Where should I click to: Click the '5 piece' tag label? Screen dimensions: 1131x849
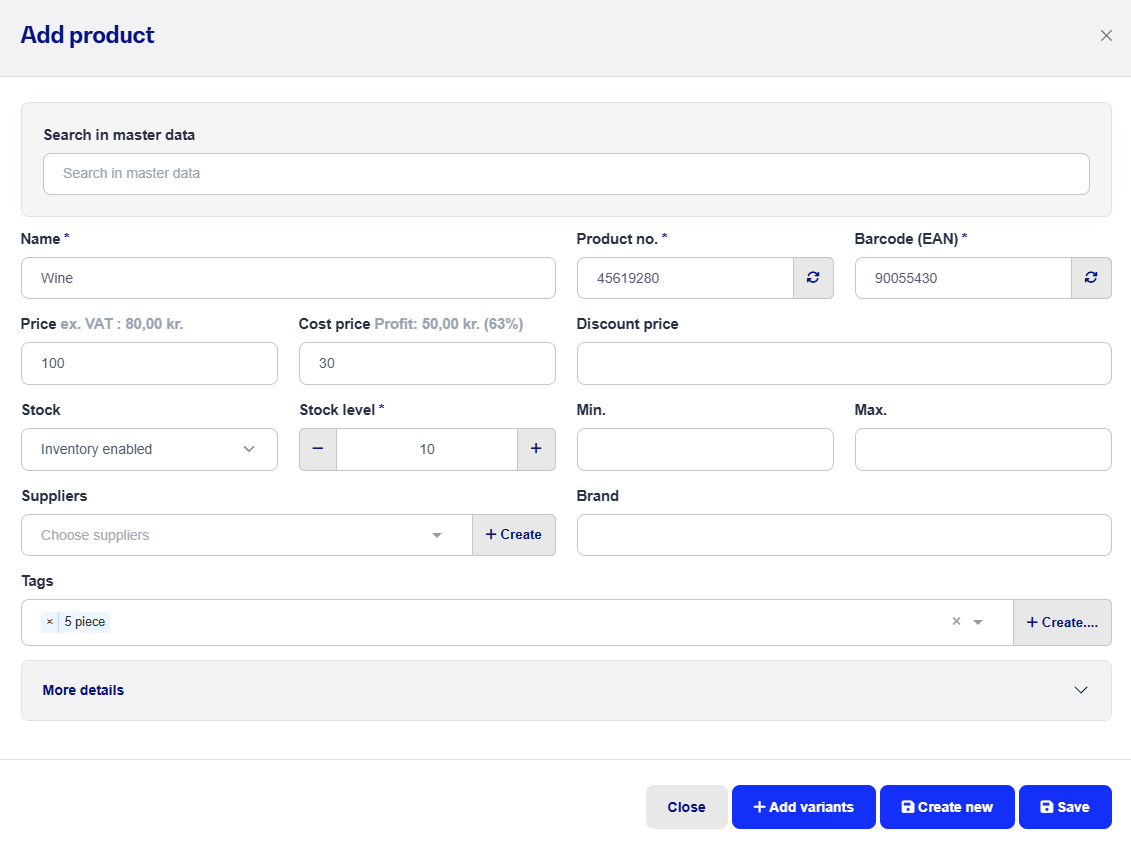click(84, 622)
